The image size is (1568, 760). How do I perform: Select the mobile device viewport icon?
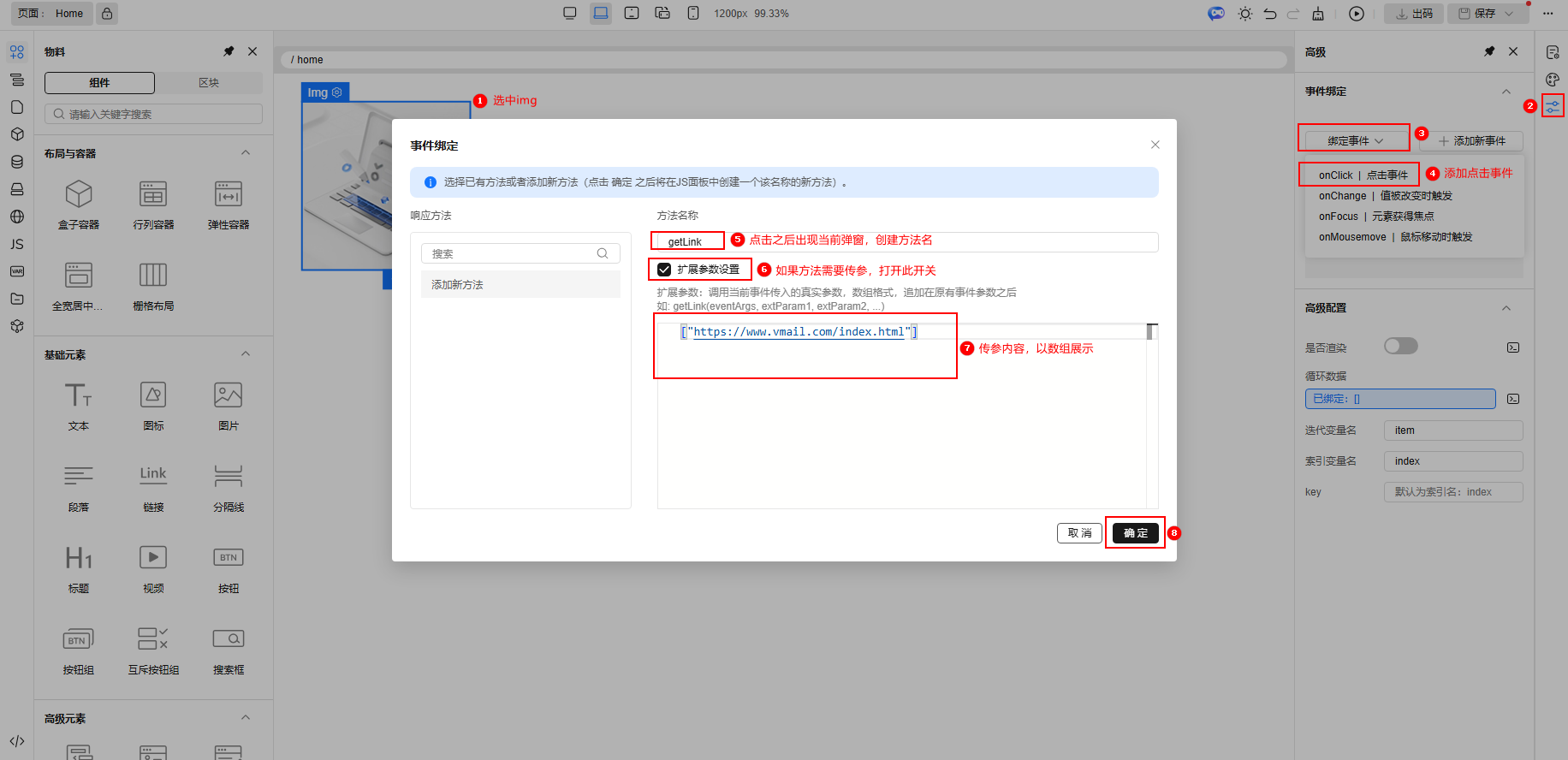coord(693,13)
